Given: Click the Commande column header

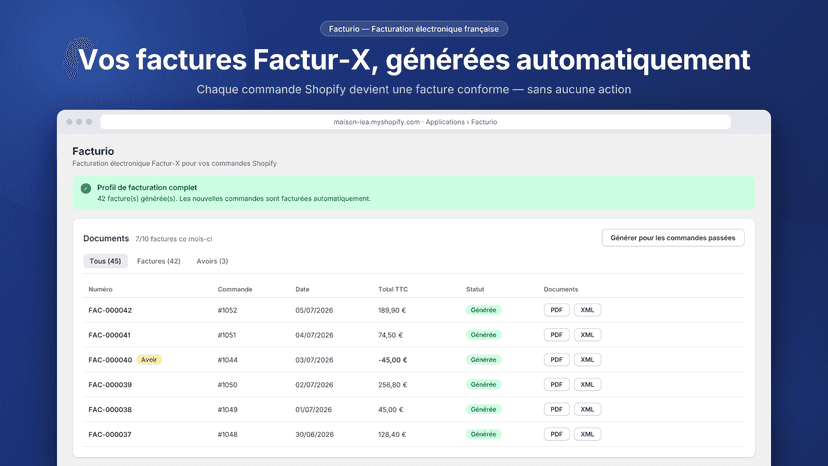Looking at the screenshot, I should click(235, 290).
